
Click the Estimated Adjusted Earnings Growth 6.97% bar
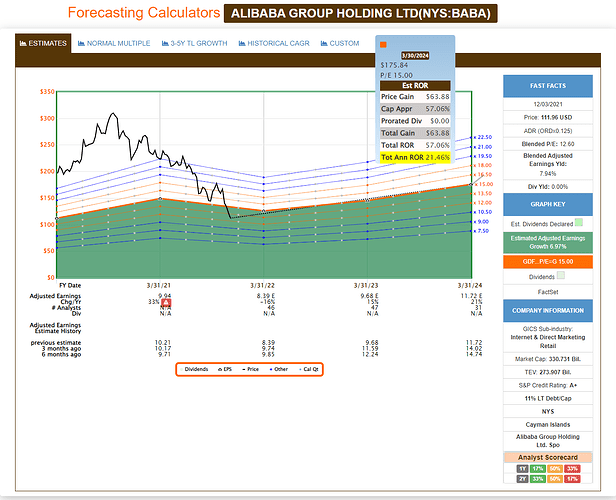[x=548, y=242]
